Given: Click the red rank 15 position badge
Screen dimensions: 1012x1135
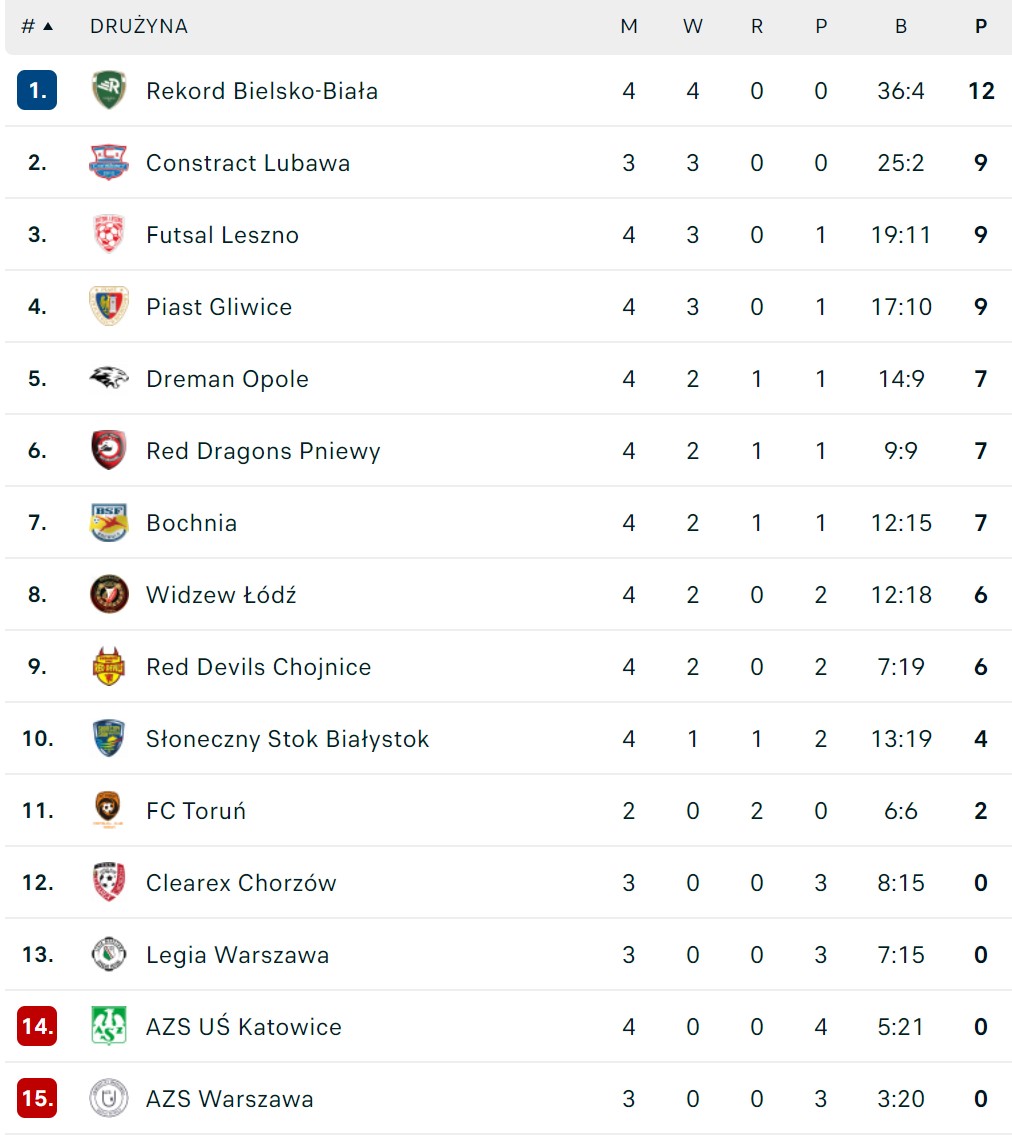Looking at the screenshot, I should click(x=37, y=1099).
